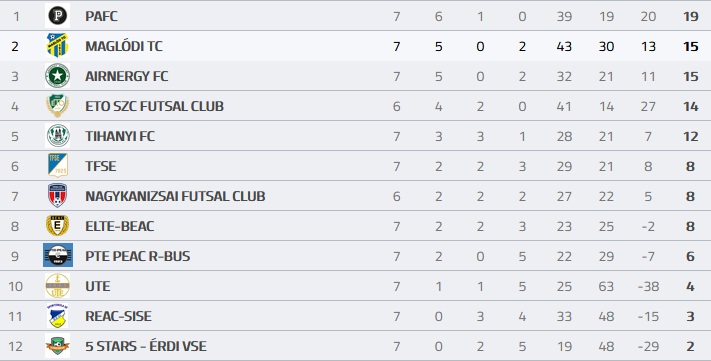Viewport: 711px width, 361px height.
Task: Click the ETO SZC FUTSAL CLUB name
Action: pos(154,106)
